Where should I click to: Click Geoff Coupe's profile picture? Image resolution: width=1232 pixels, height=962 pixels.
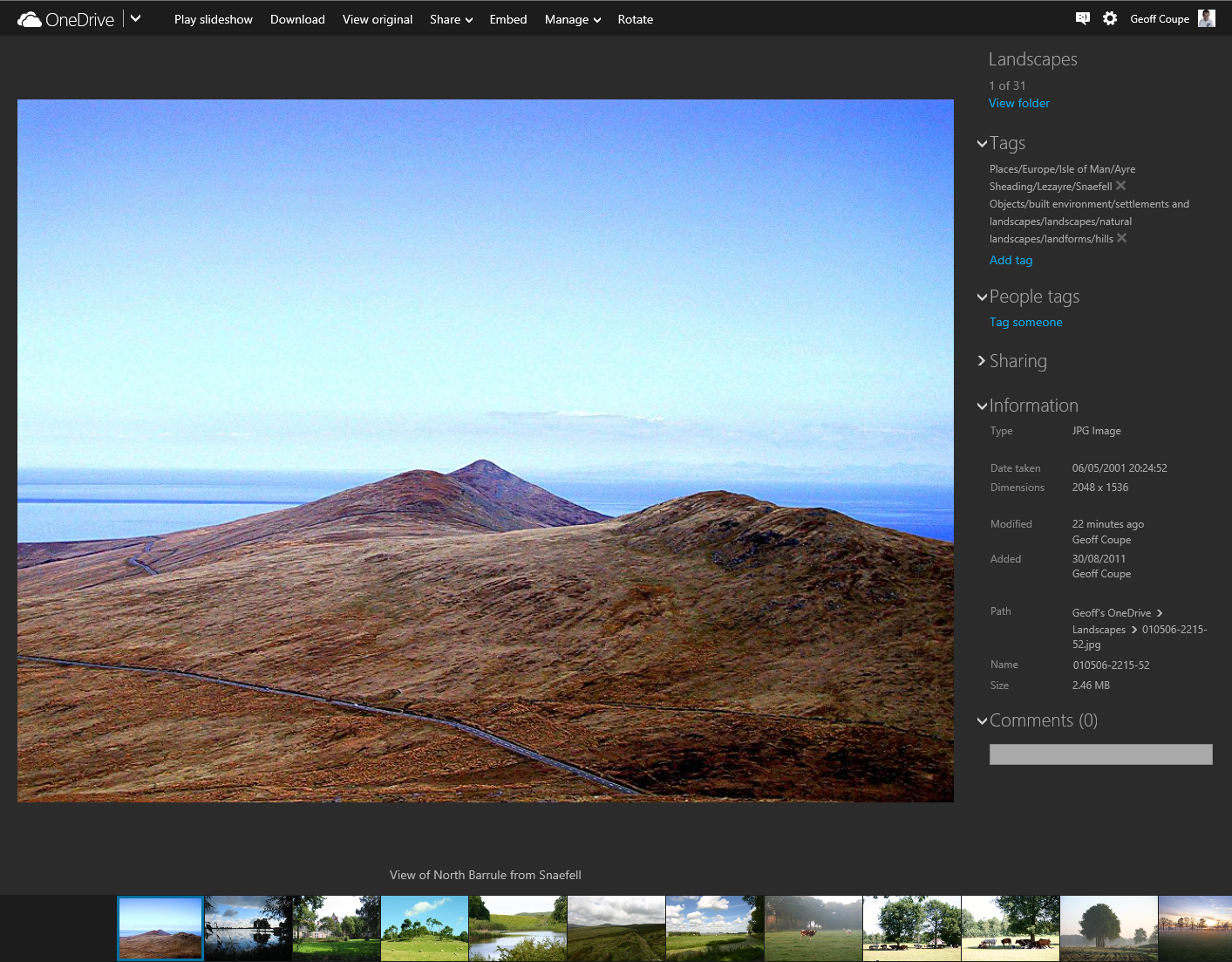point(1207,18)
